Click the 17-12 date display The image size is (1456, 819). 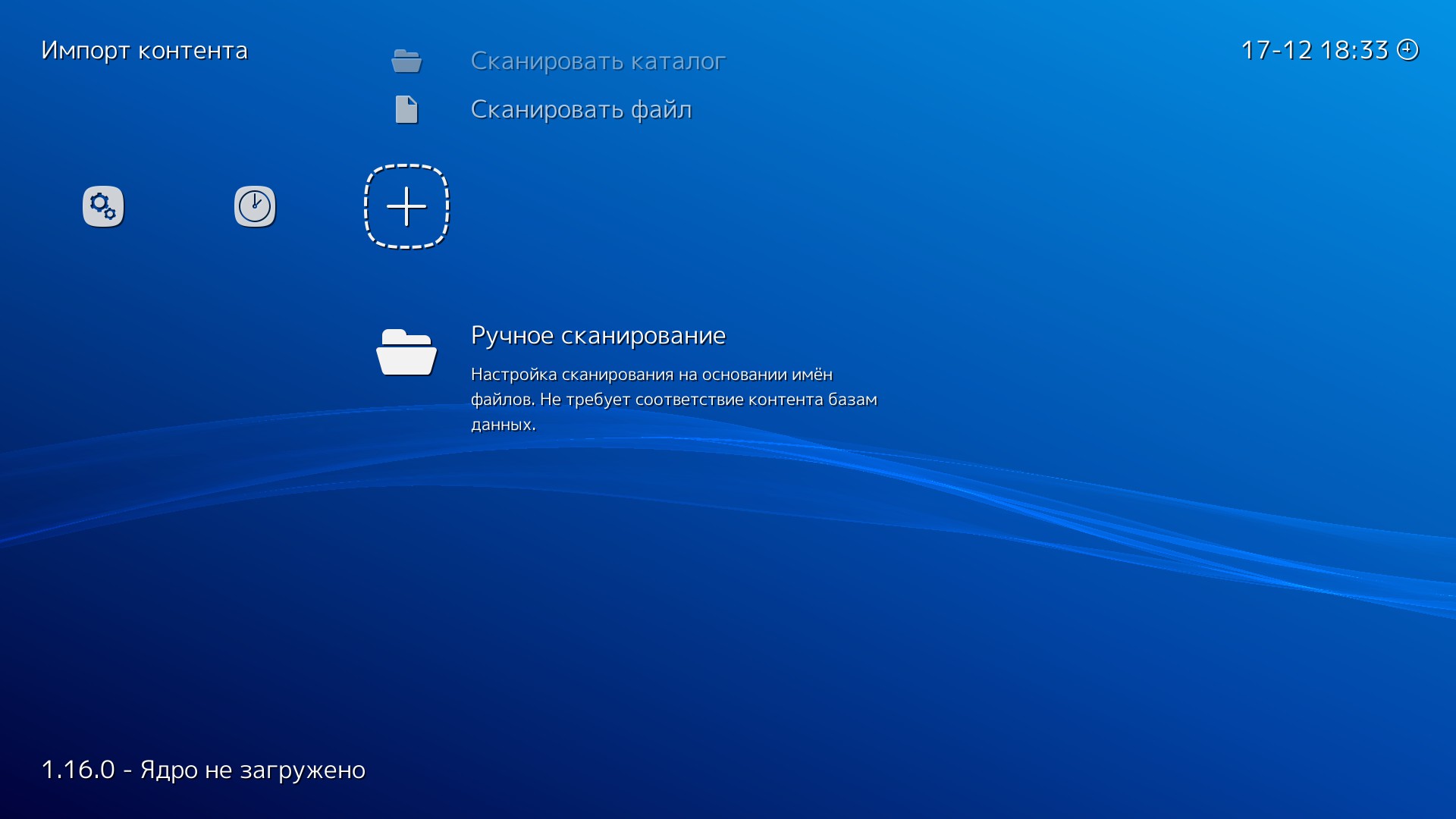coord(1276,50)
